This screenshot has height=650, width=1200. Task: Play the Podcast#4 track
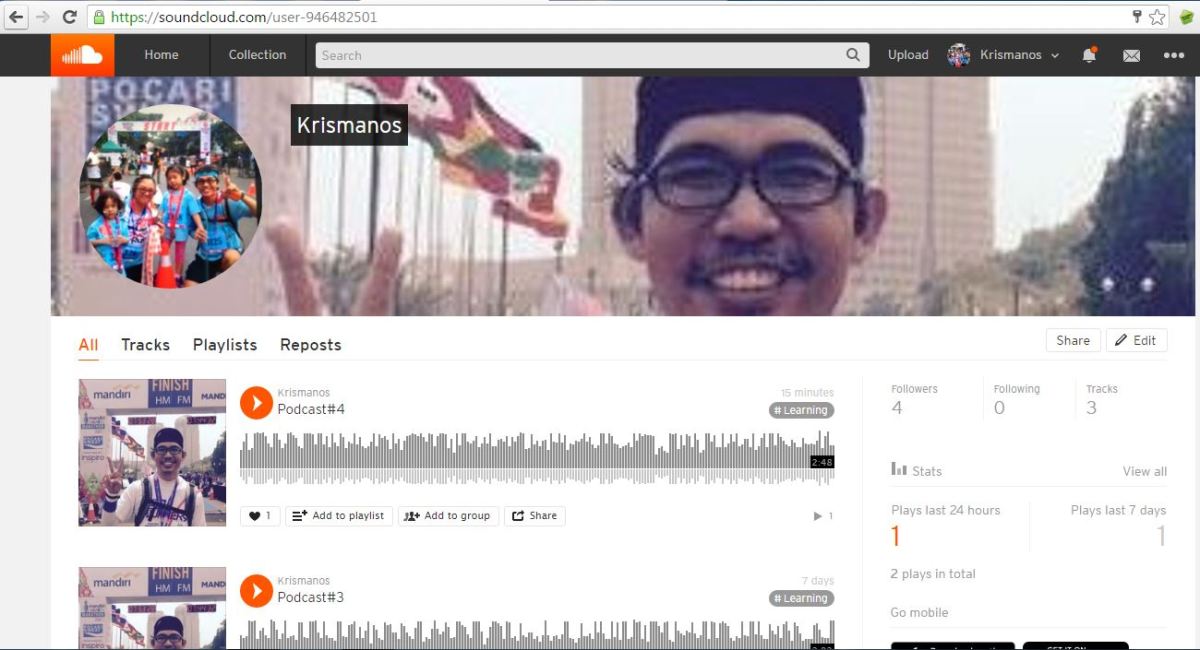(x=256, y=403)
